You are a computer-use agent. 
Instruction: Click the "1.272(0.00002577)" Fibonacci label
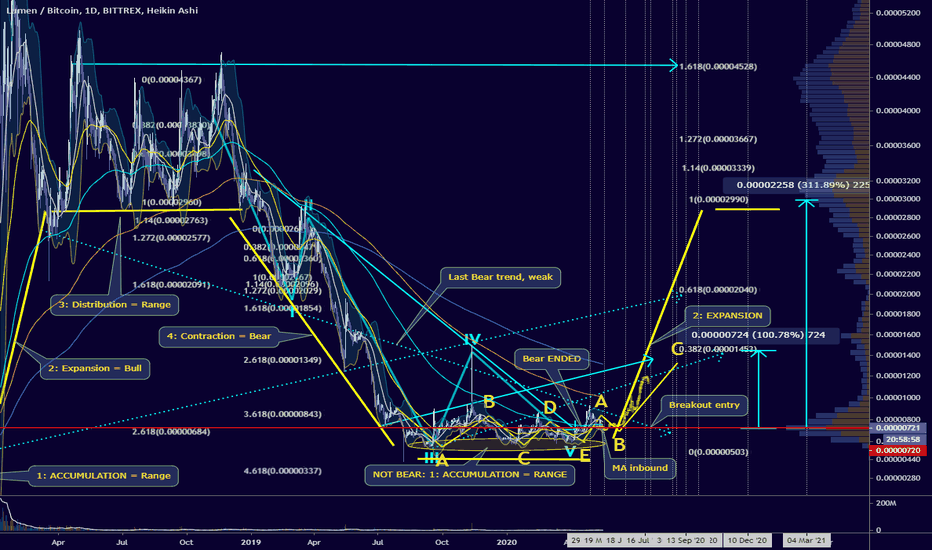[171, 238]
